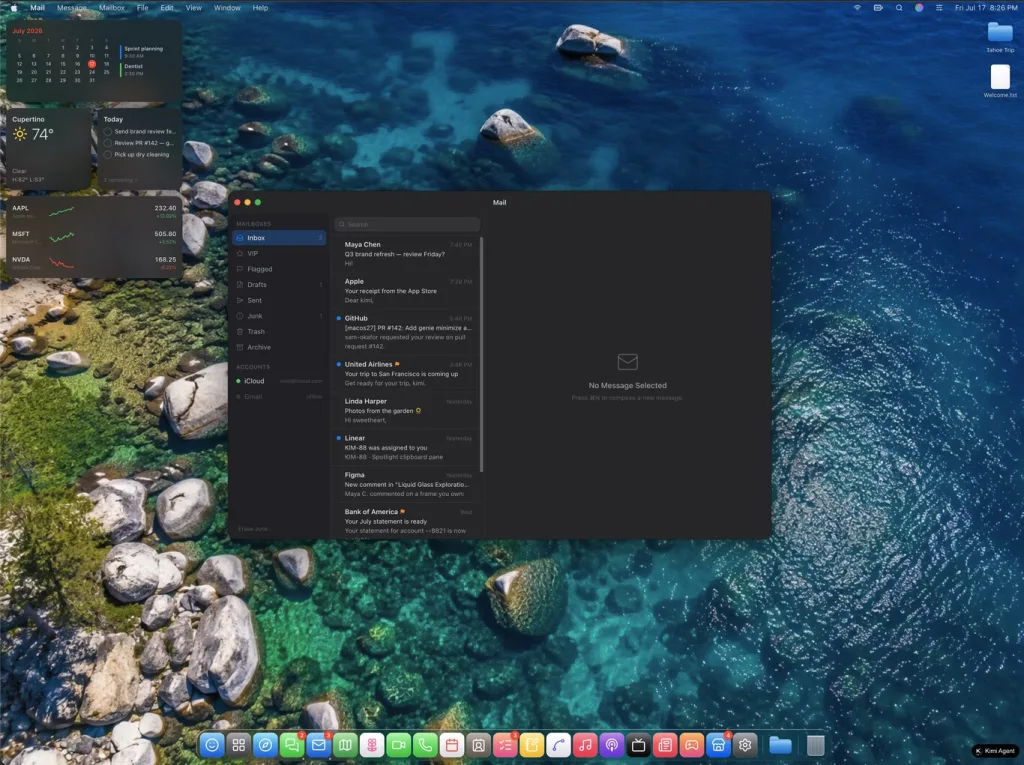
Task: Open the File menu
Action: click(x=142, y=8)
